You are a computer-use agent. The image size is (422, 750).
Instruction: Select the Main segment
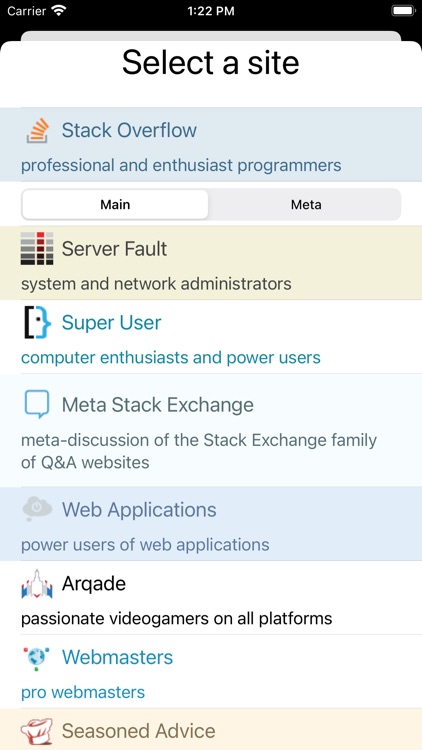[x=115, y=205]
